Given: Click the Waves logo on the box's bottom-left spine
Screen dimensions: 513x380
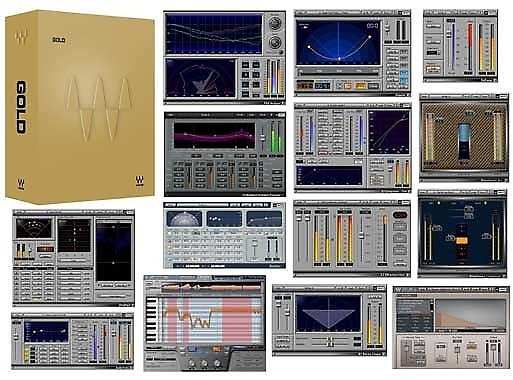Looking at the screenshot, I should coord(21,184).
